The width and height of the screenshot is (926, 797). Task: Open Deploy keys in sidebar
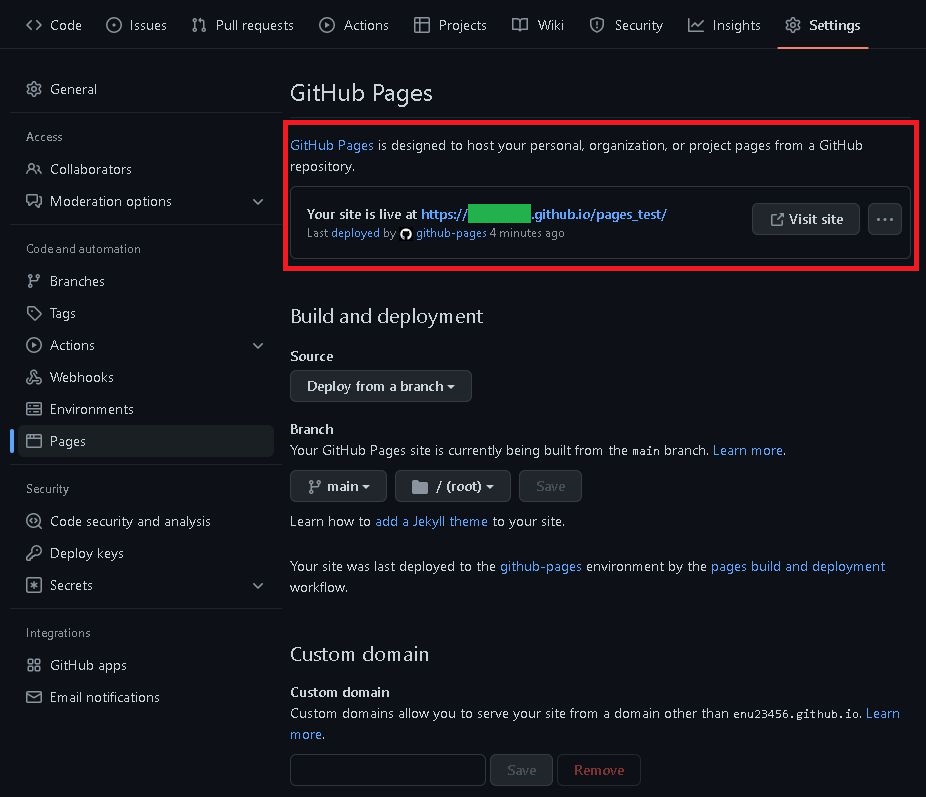tap(146, 553)
